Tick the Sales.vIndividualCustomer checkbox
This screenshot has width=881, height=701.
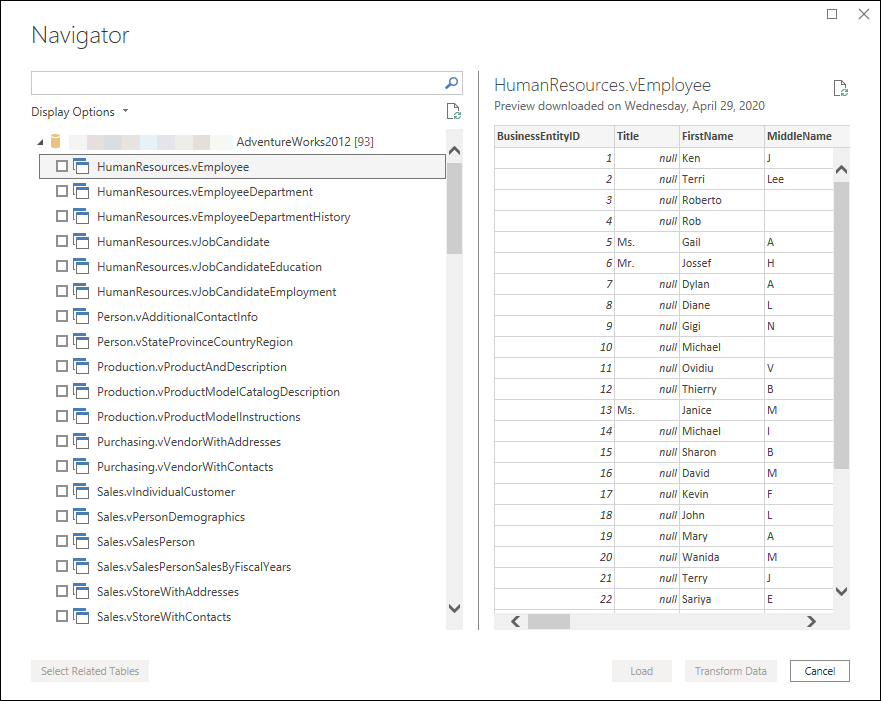(62, 491)
